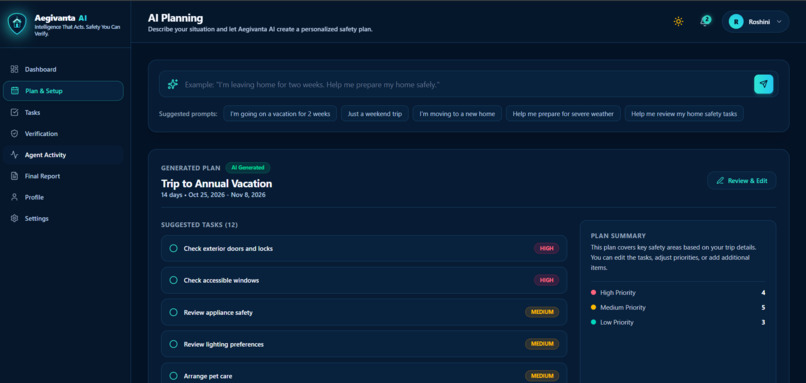Open notifications bell with badge
Image resolution: width=806 pixels, height=383 pixels.
705,22
